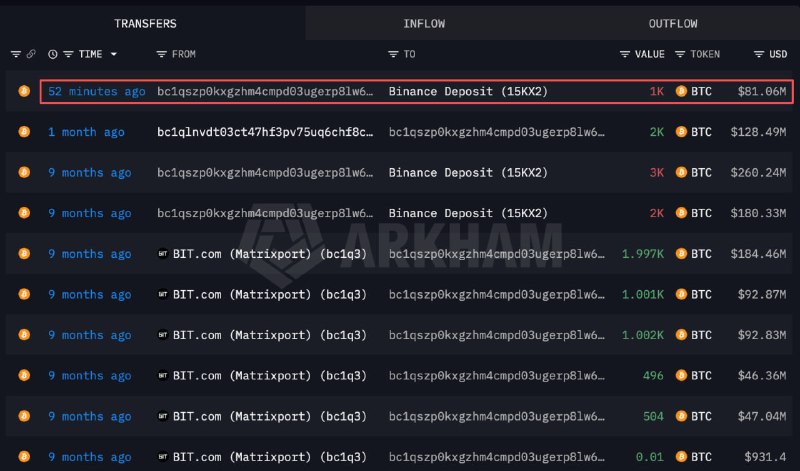Click the chain link icon in header

(31, 54)
